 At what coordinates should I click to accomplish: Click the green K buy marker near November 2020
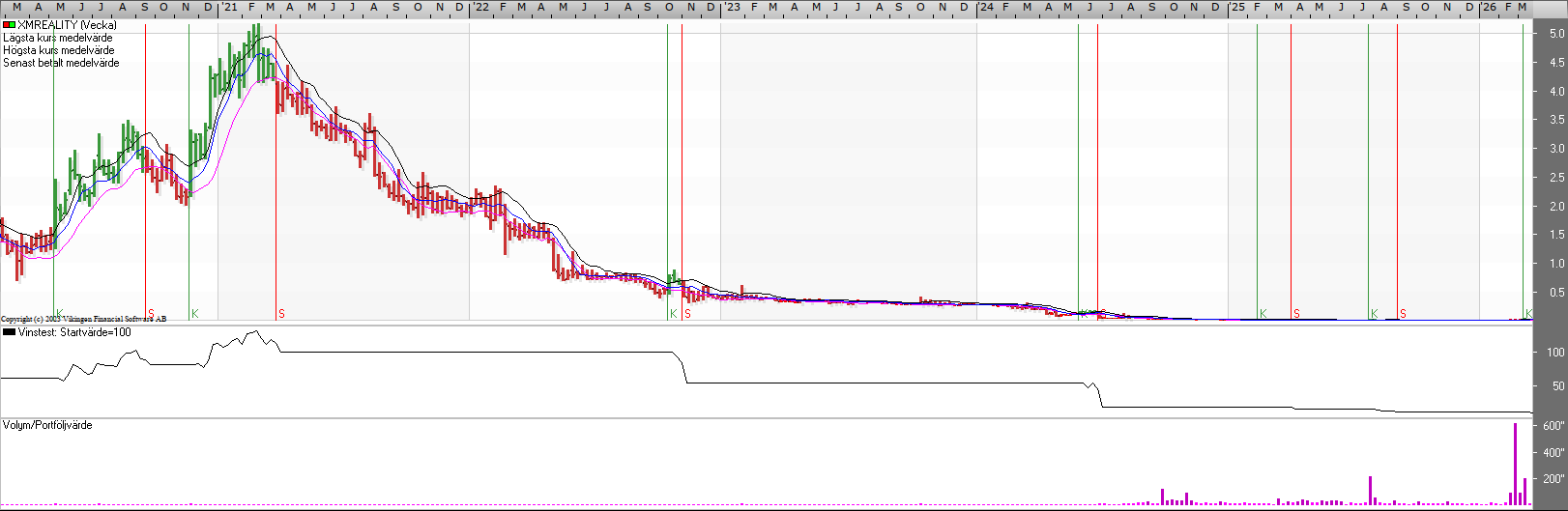pyautogui.click(x=194, y=314)
